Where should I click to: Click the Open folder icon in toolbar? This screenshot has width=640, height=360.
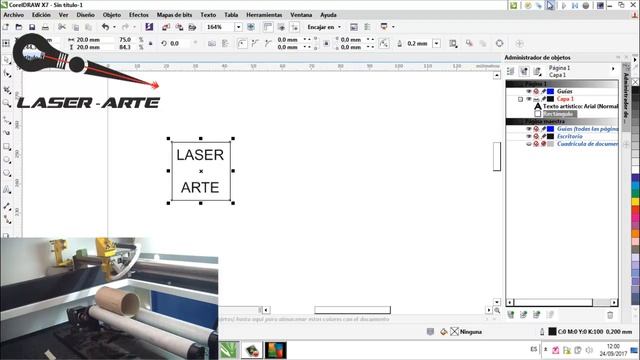point(19,27)
